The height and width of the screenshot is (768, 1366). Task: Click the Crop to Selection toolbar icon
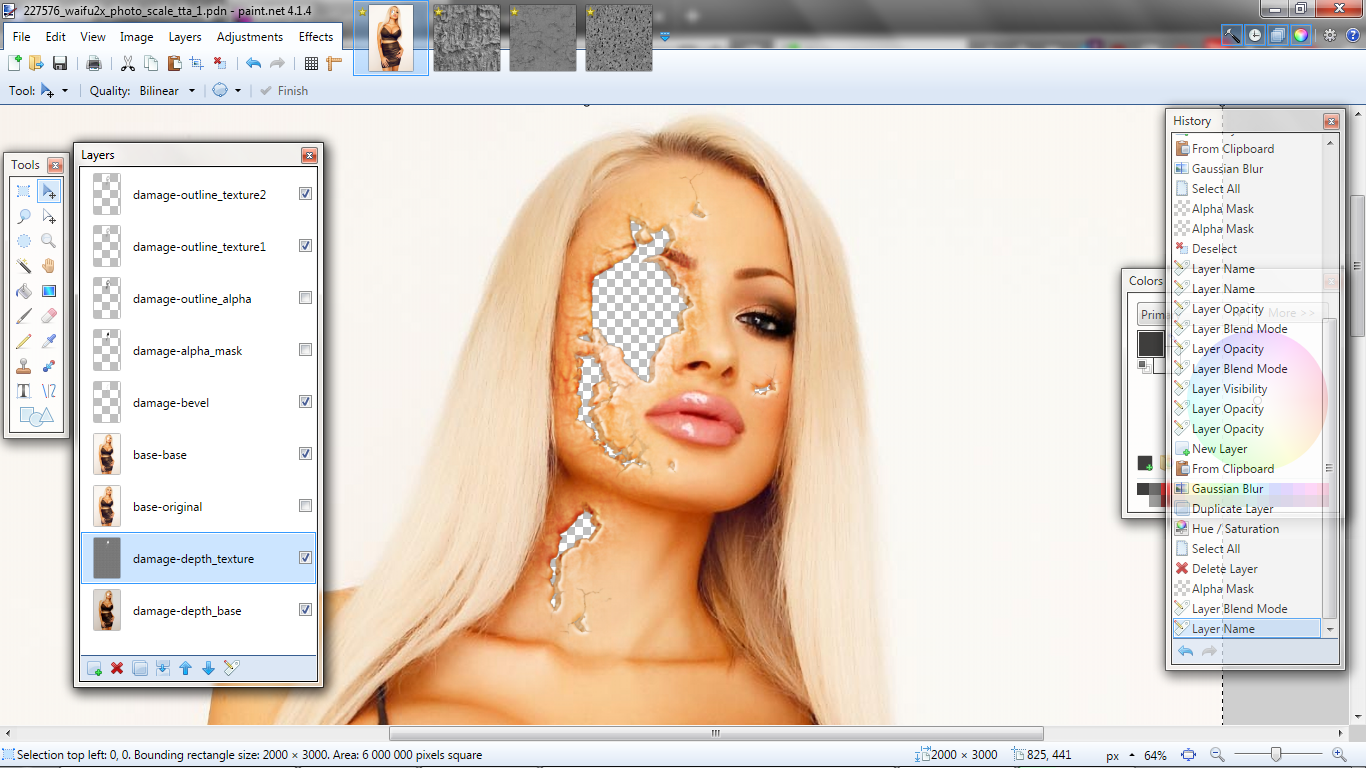pyautogui.click(x=196, y=63)
